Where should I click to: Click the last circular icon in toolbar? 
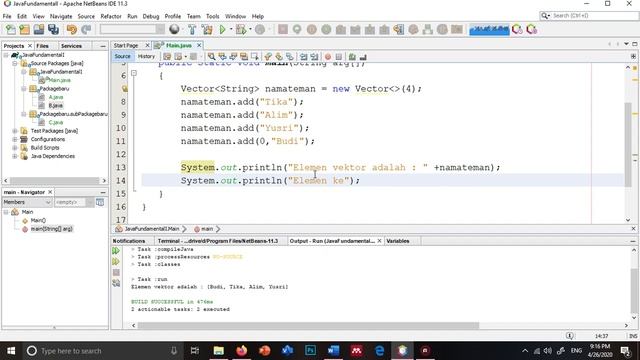pyautogui.click(x=531, y=29)
